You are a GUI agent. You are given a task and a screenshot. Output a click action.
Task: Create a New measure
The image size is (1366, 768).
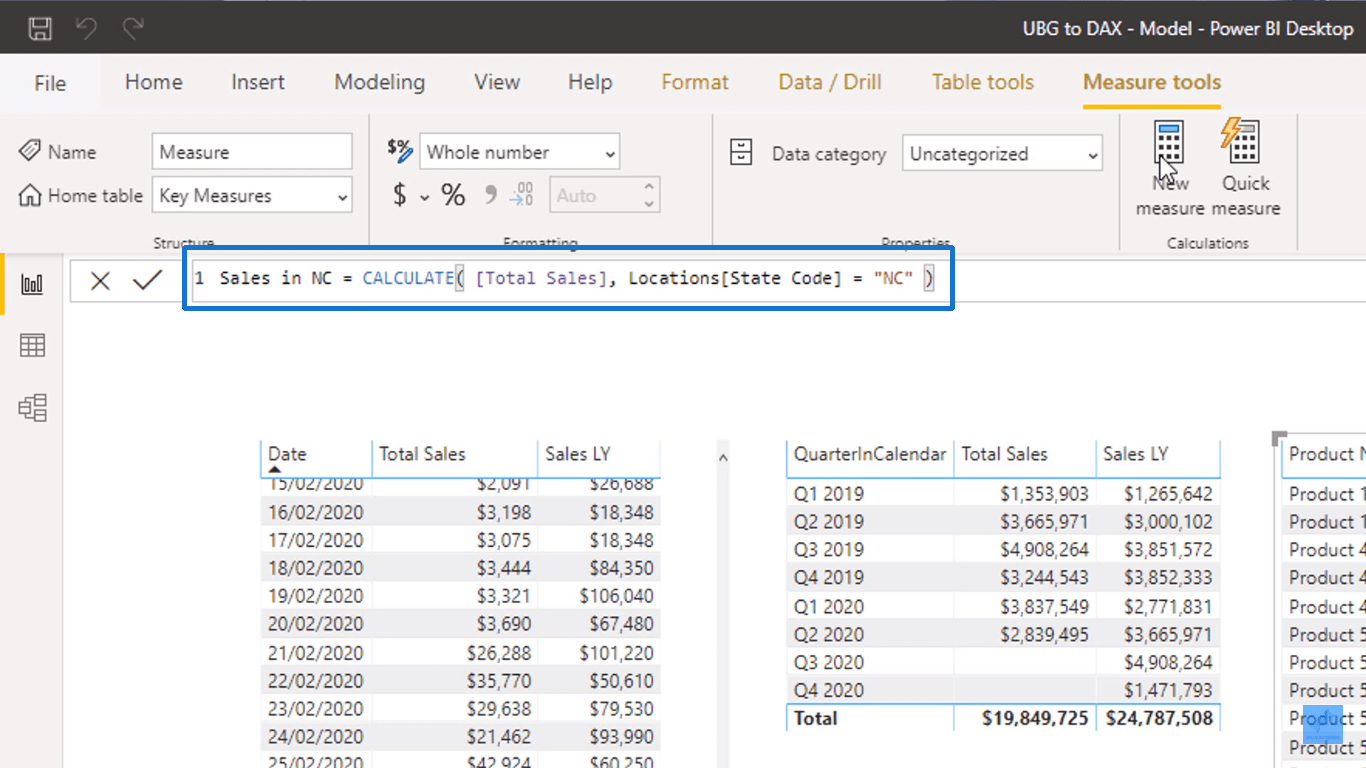[1169, 167]
